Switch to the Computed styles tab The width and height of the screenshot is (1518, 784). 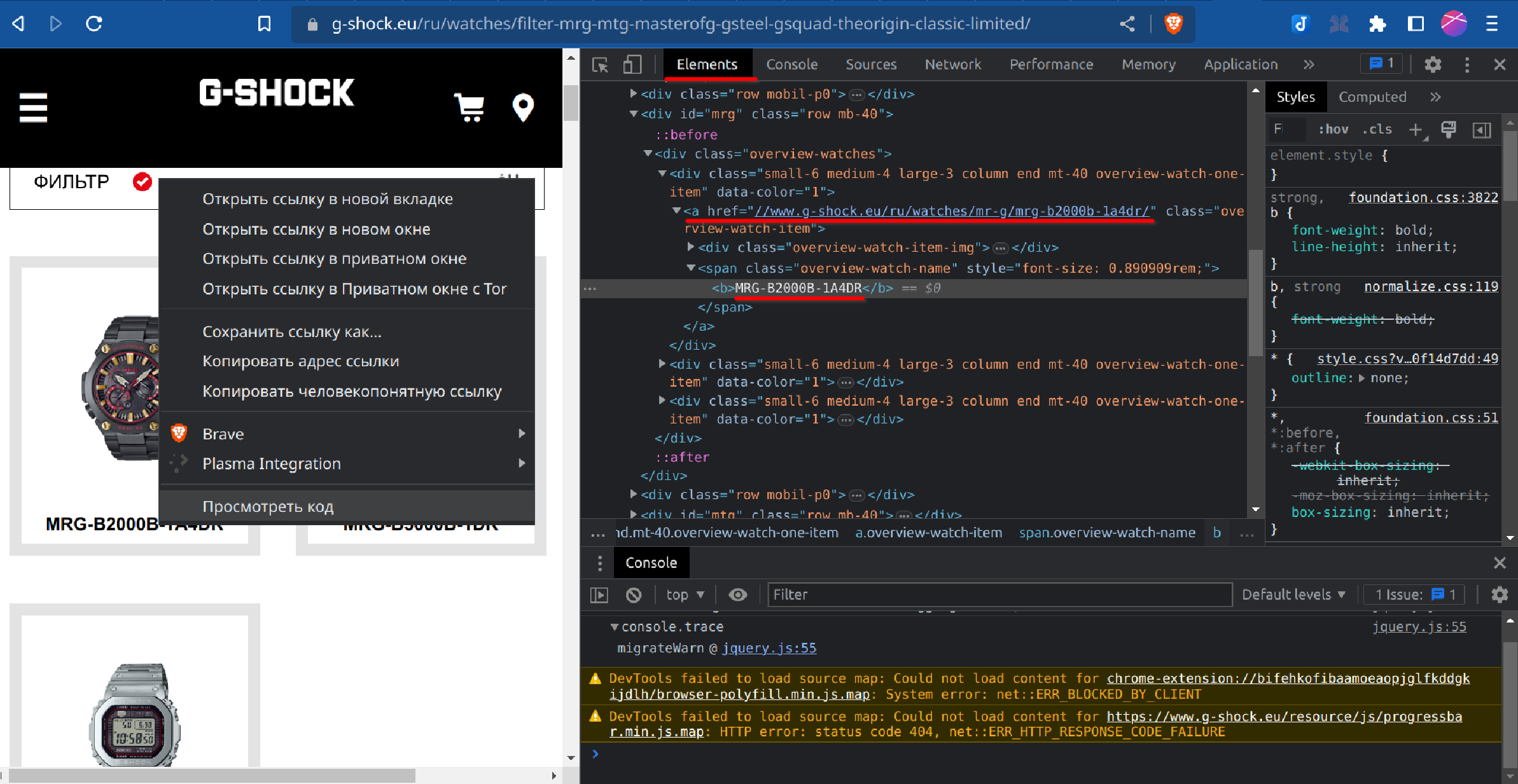[1372, 97]
